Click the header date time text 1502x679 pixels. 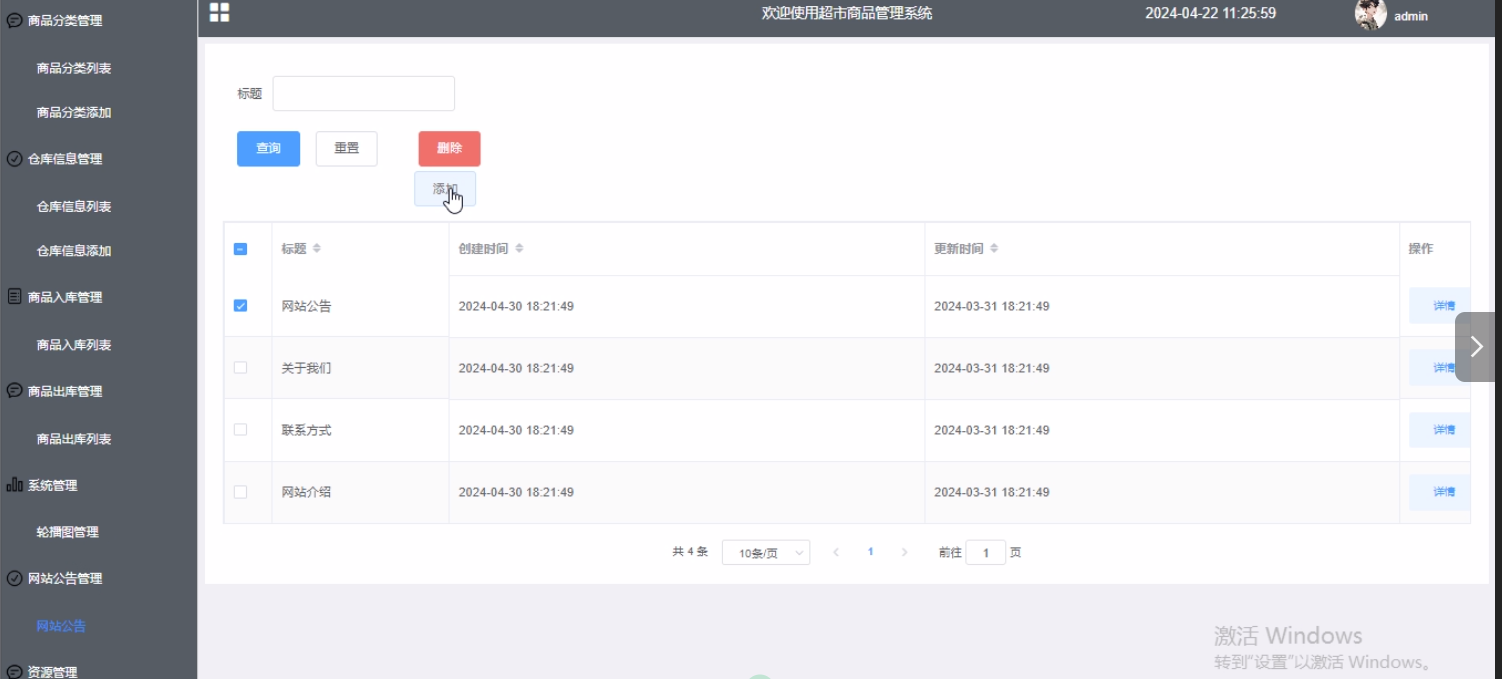[x=1210, y=13]
